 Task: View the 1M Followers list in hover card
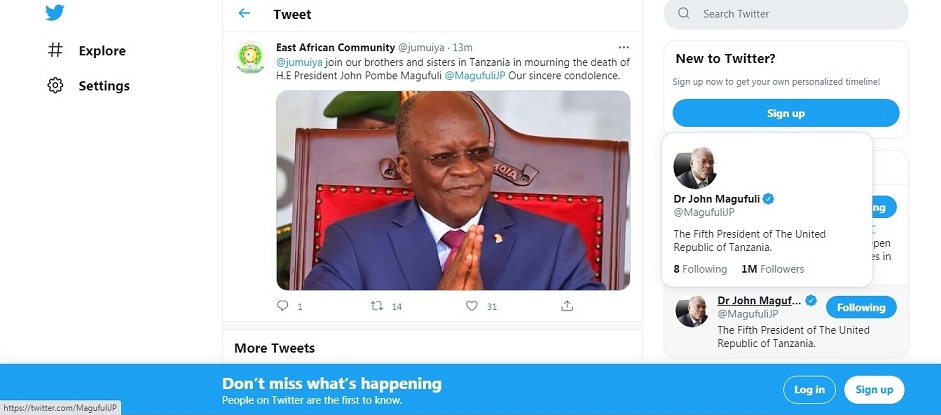(773, 269)
